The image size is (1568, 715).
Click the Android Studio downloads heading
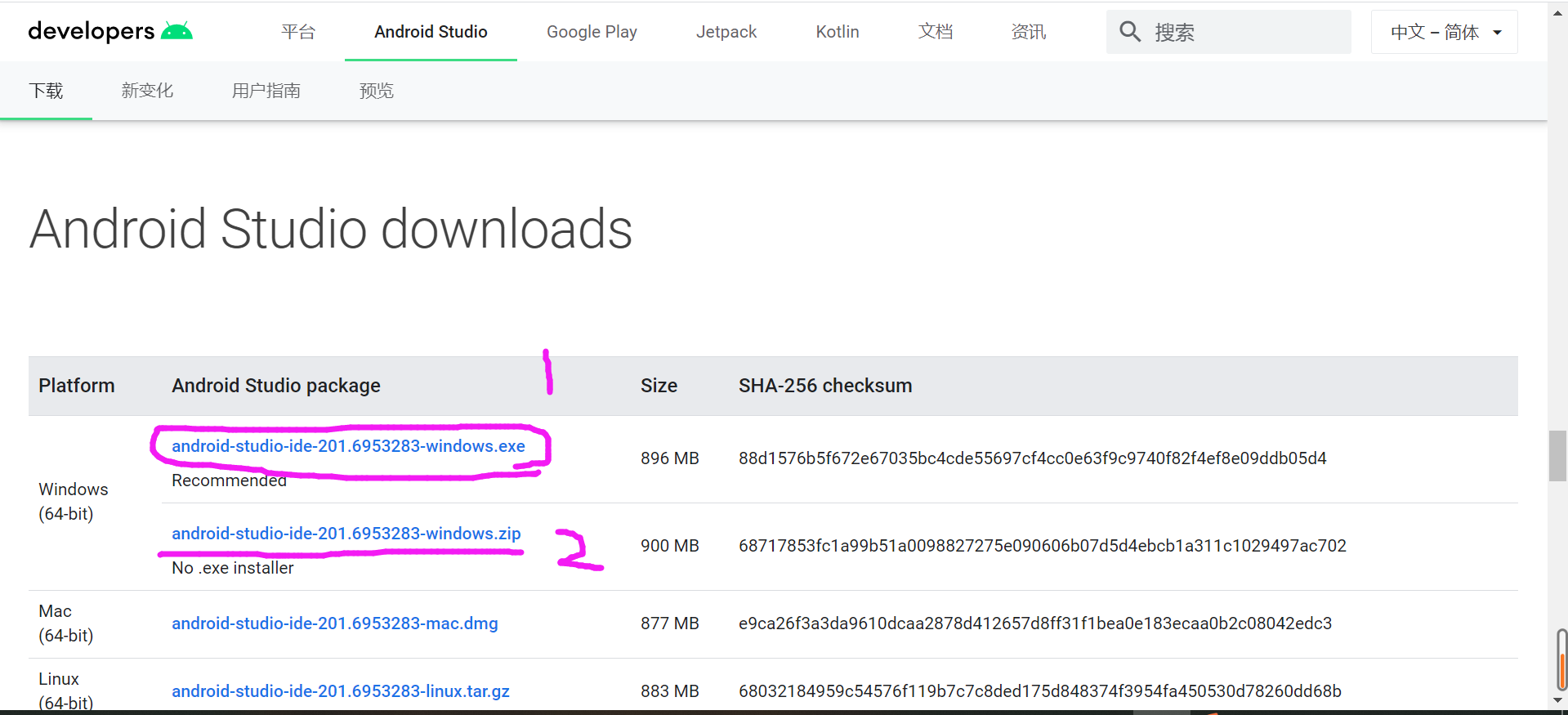[x=331, y=229]
